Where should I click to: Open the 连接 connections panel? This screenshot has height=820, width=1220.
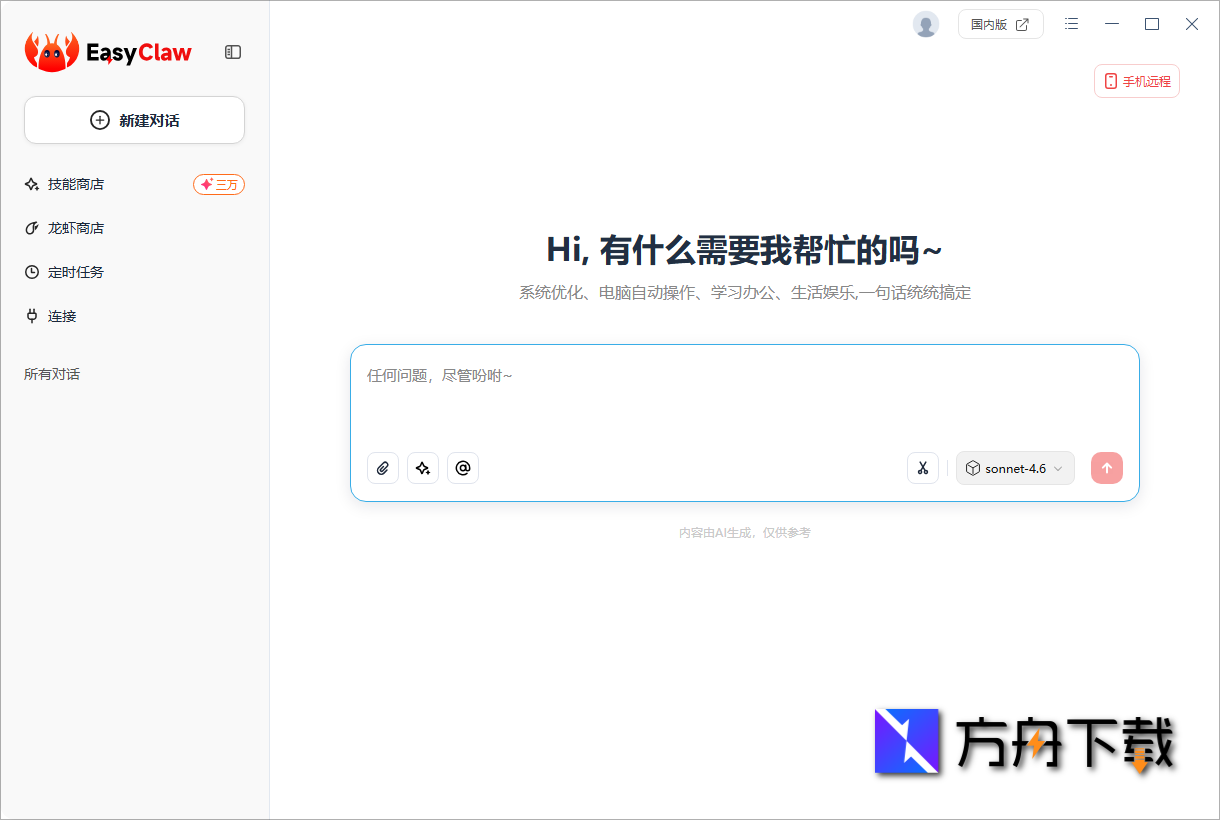pos(60,315)
